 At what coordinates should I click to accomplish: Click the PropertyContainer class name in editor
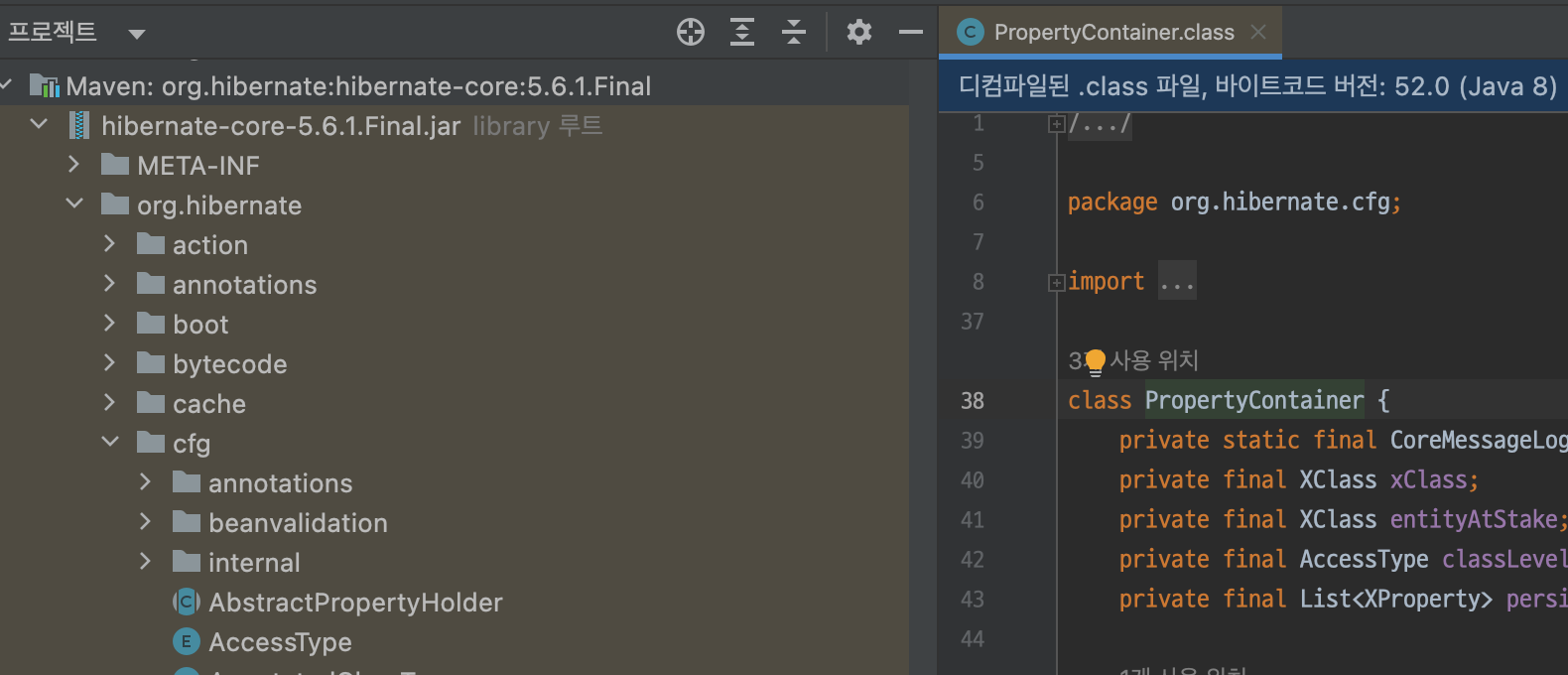[1254, 400]
